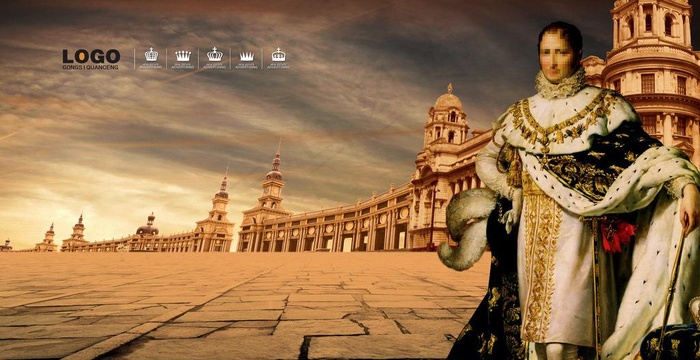
Task: Click the bold LOGO text
Action: pos(91,56)
